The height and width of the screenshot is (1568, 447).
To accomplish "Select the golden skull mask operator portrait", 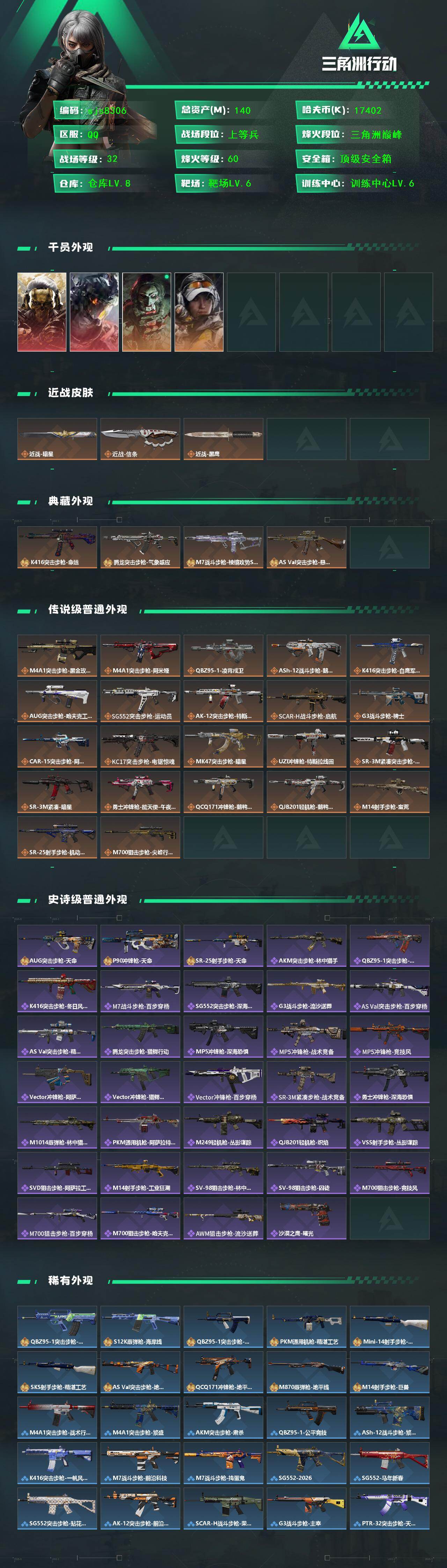I will click(42, 312).
